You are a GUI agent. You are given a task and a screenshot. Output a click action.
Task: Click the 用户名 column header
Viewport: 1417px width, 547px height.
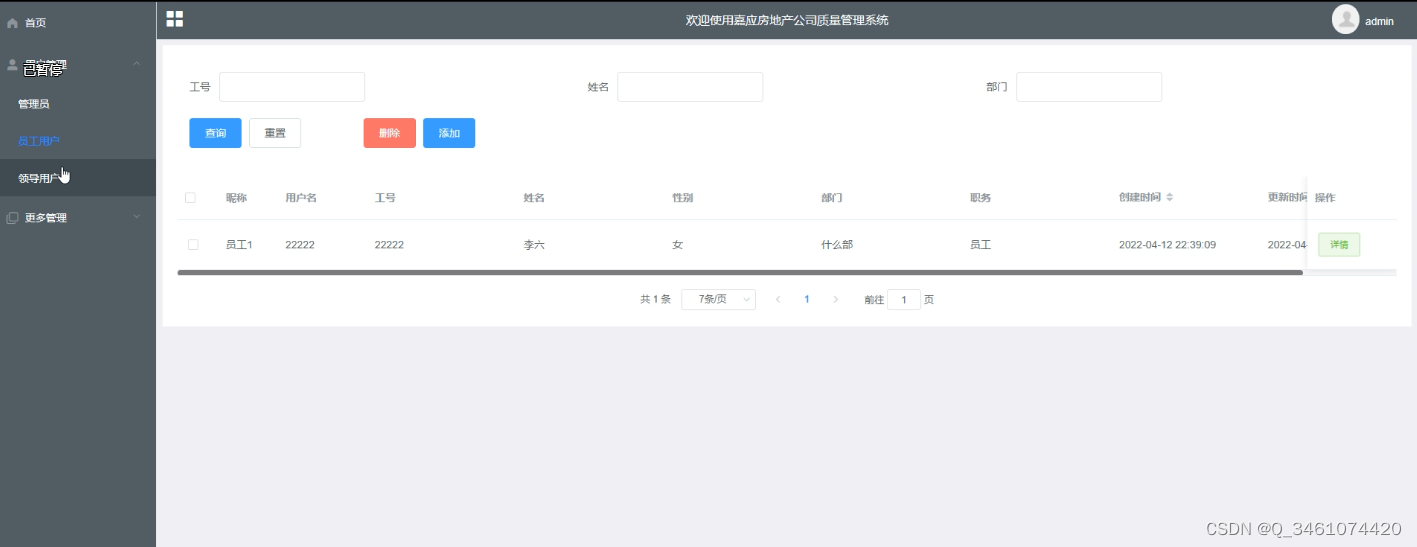tap(301, 197)
